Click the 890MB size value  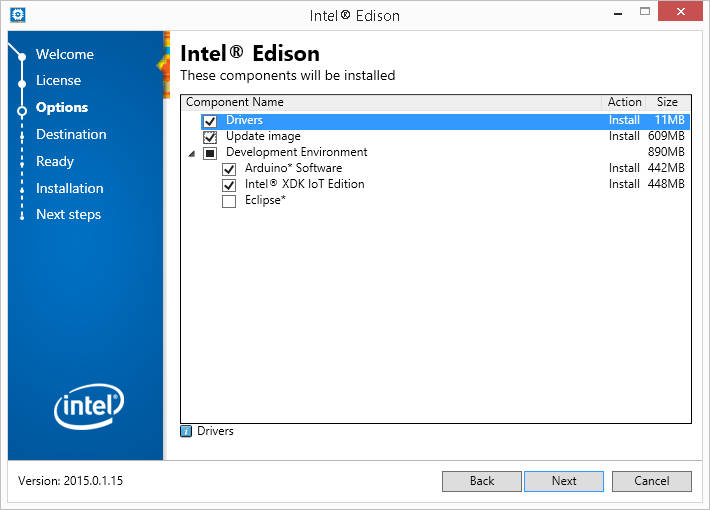666,152
